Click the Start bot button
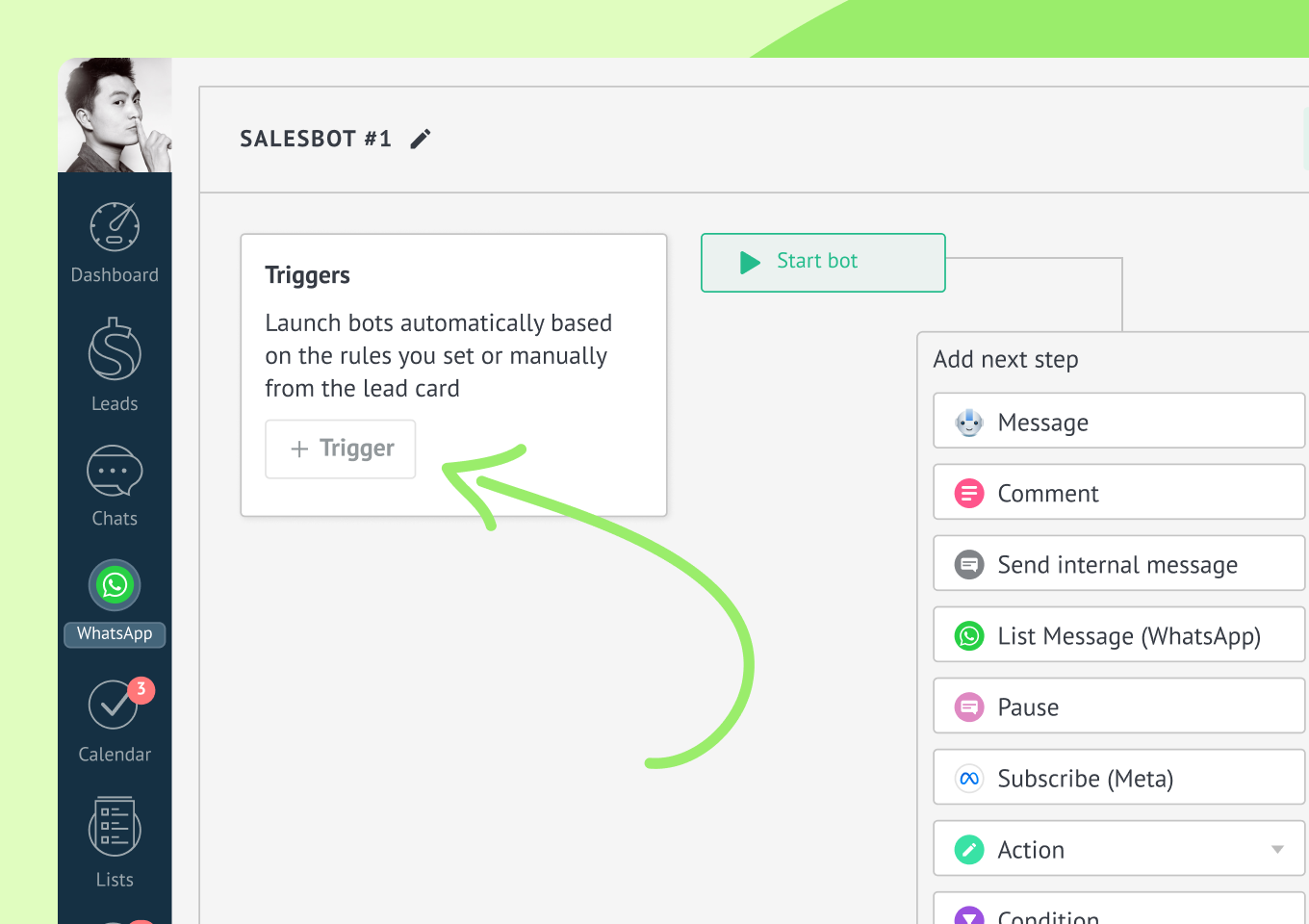The width and height of the screenshot is (1309, 924). coord(823,263)
